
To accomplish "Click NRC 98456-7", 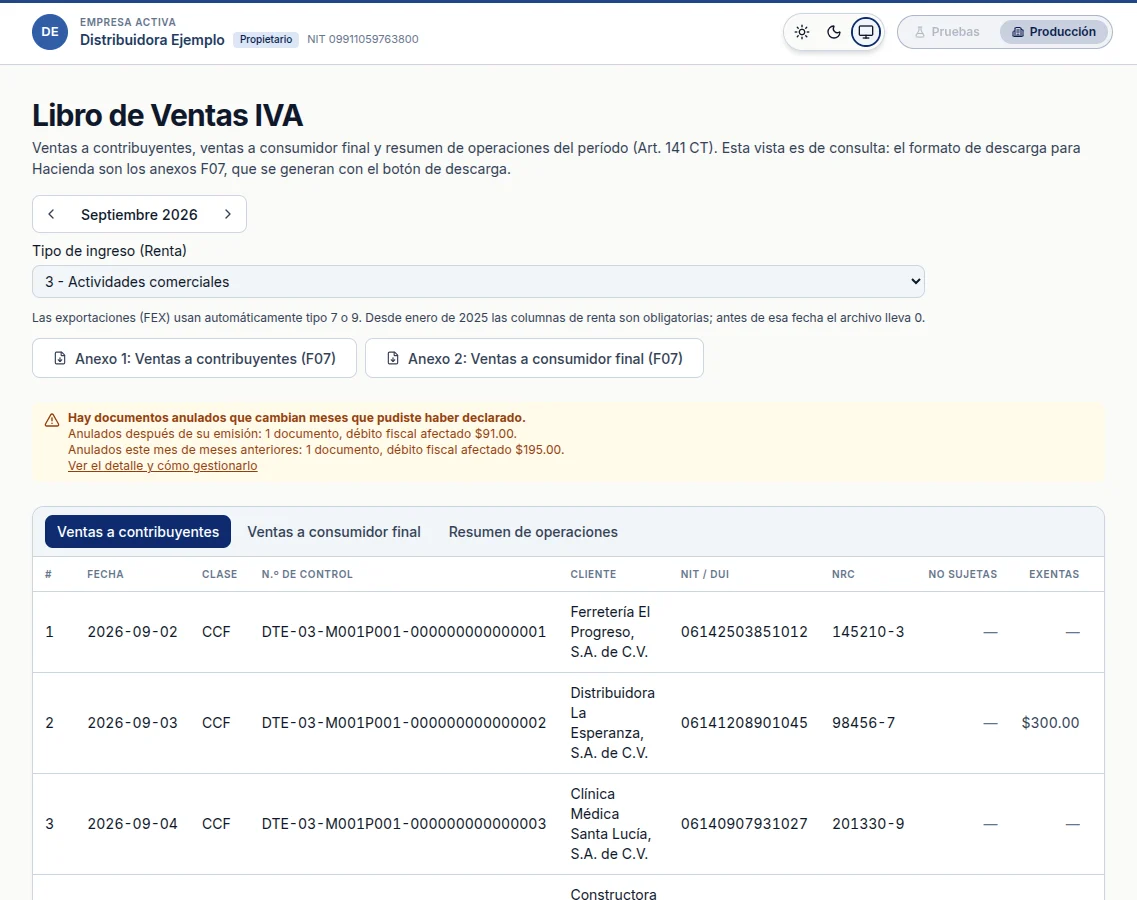I will tap(864, 722).
